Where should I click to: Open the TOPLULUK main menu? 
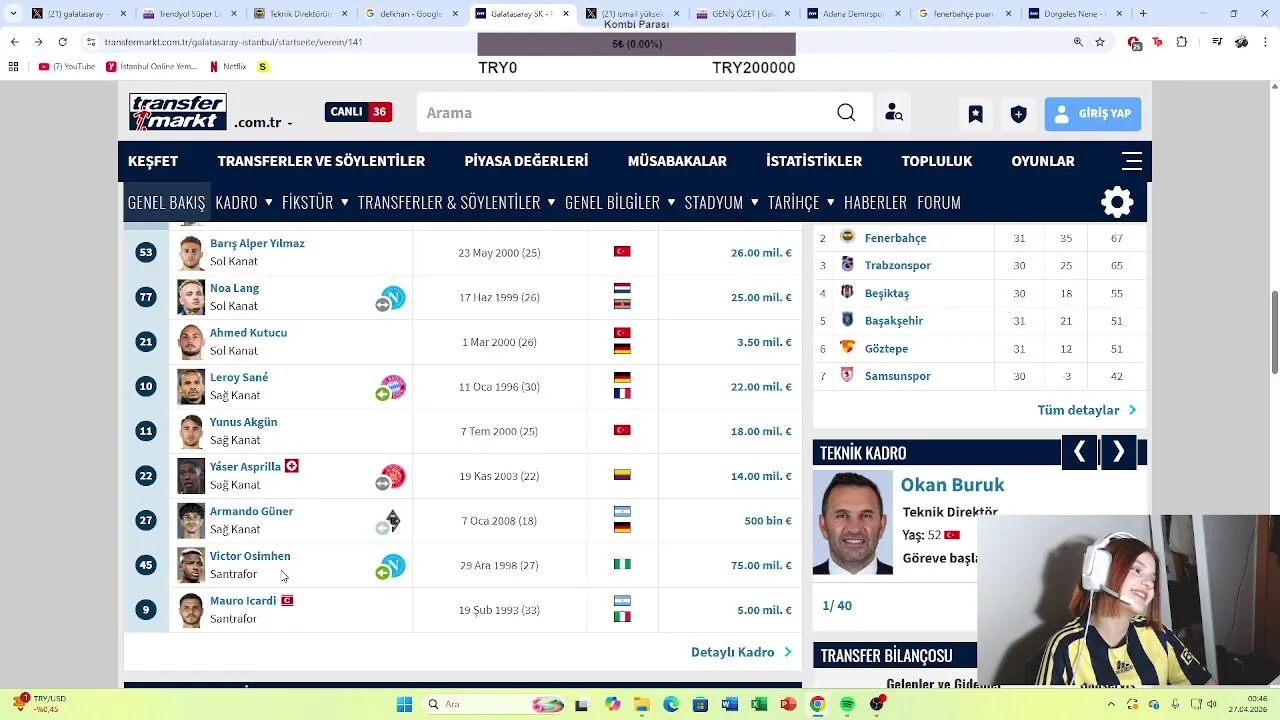coord(937,161)
